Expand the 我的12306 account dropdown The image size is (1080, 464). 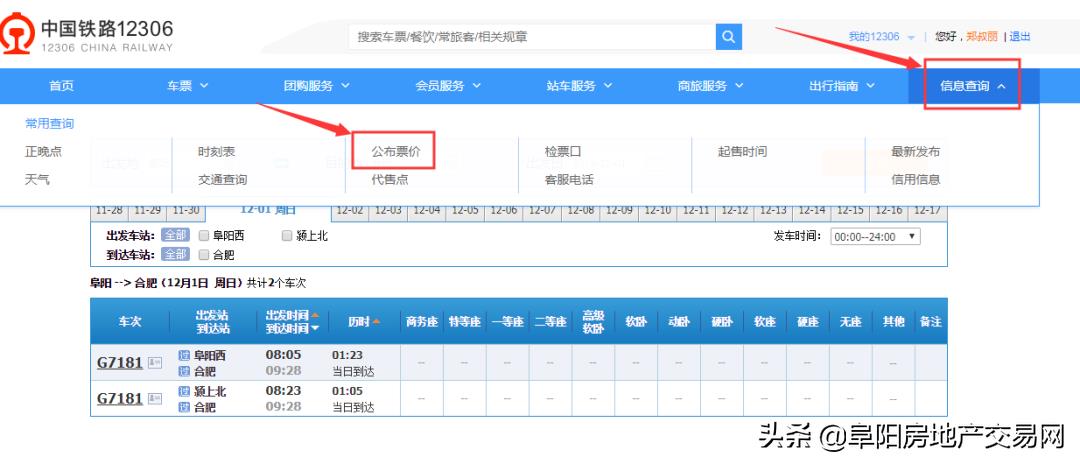(881, 37)
